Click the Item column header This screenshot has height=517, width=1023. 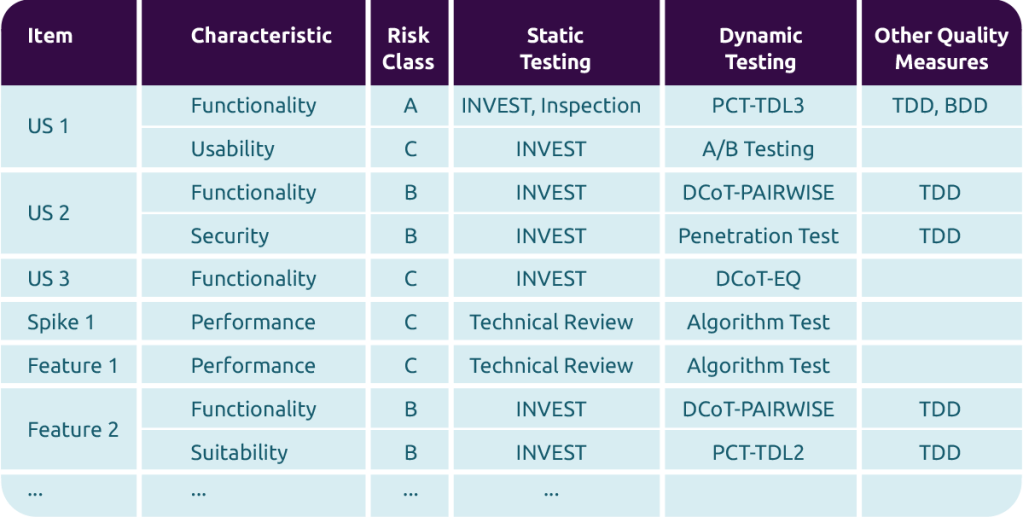point(50,36)
